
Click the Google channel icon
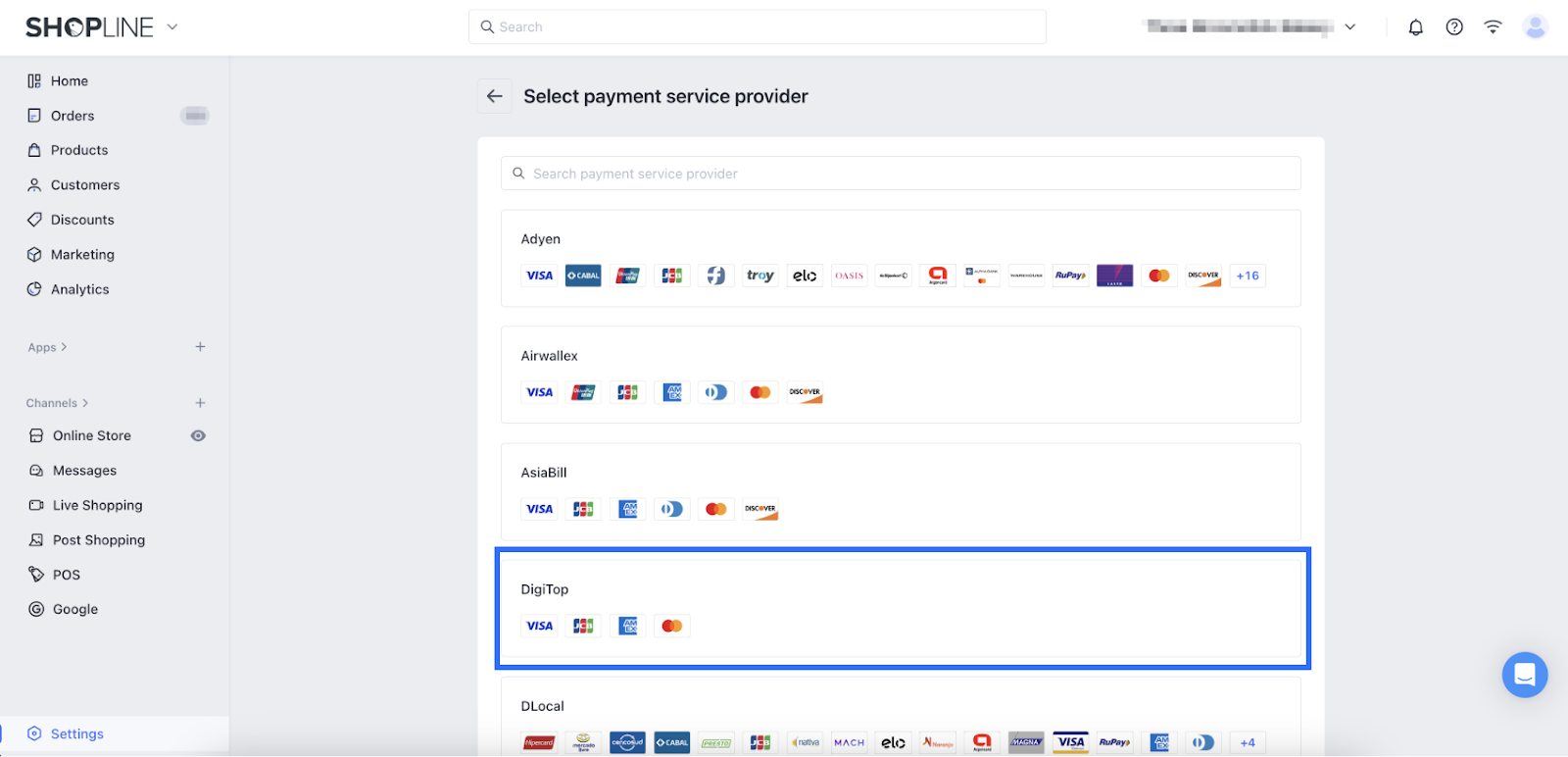[x=36, y=609]
